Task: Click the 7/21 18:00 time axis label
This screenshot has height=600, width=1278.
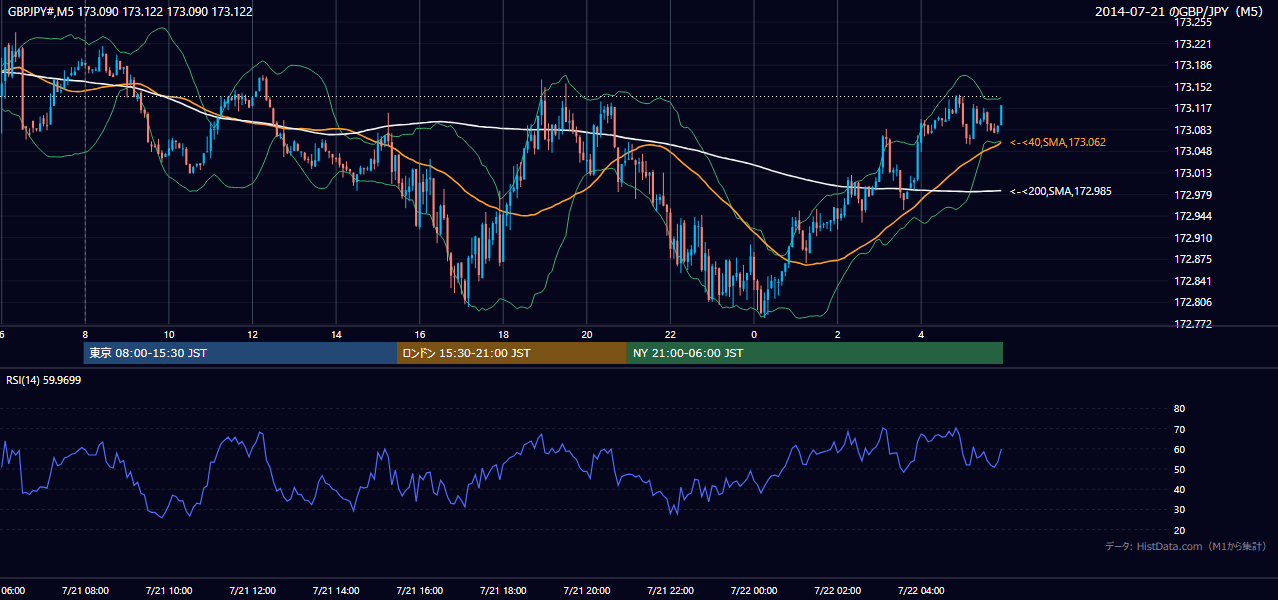Action: coord(503,590)
